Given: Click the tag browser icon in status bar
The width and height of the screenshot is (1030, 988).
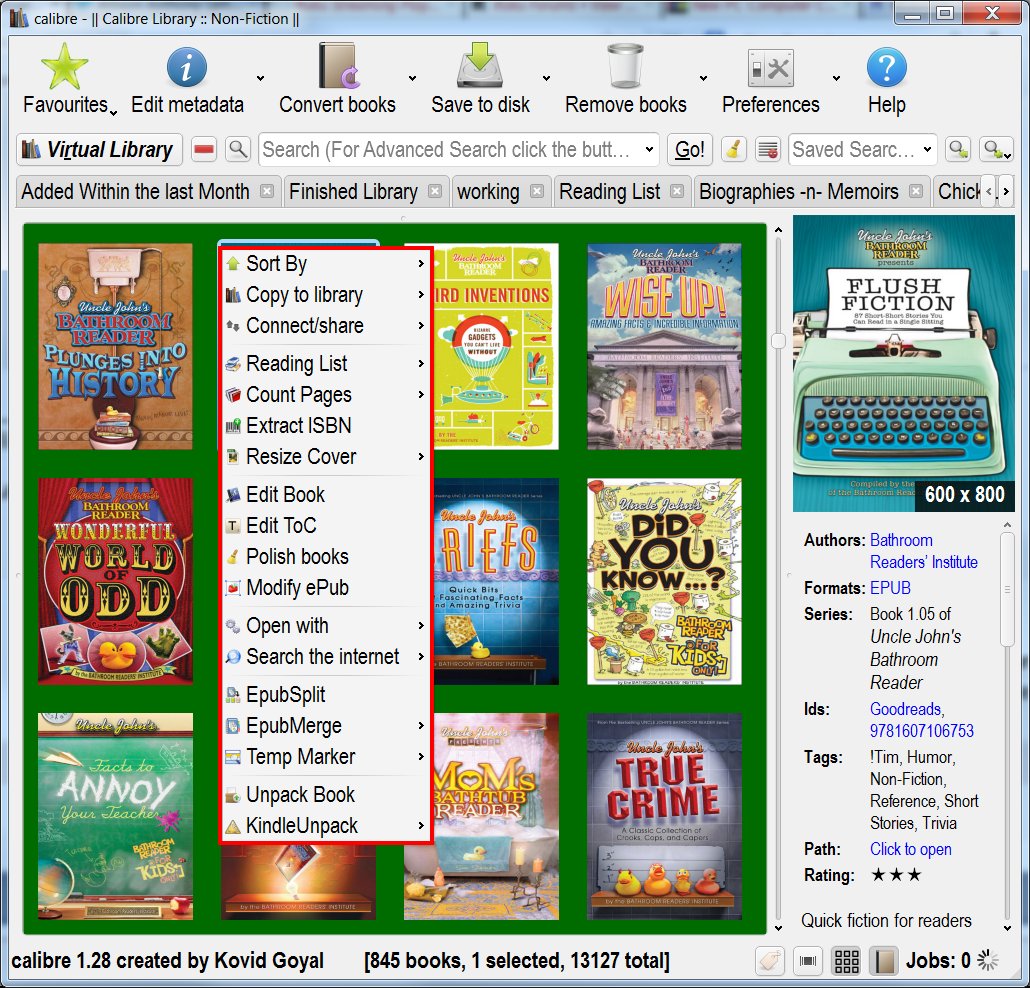Looking at the screenshot, I should click(770, 961).
